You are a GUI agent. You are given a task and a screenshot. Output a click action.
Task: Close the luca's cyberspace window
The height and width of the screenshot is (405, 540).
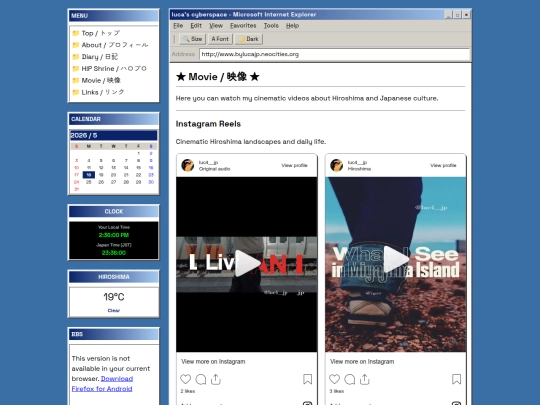coord(466,15)
